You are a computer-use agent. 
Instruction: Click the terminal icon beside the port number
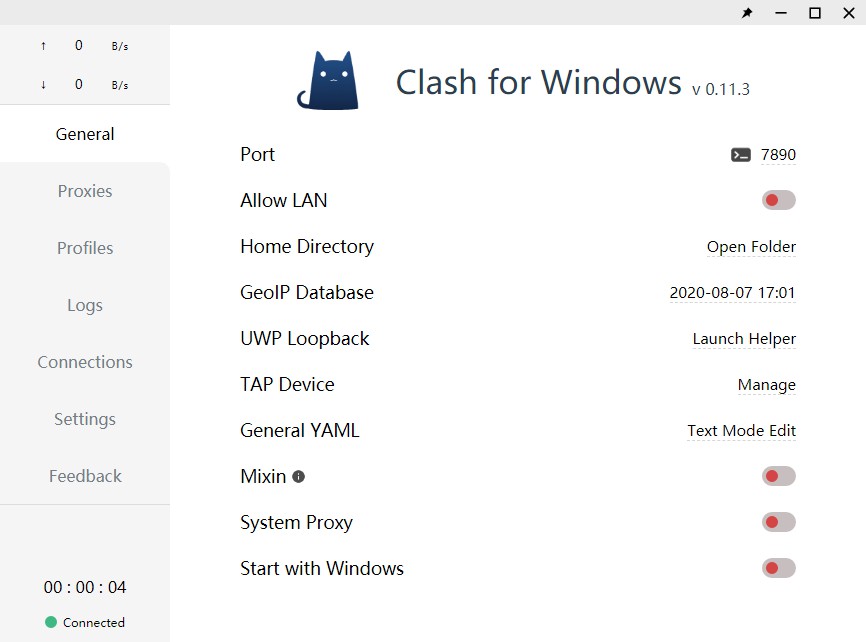(x=741, y=155)
